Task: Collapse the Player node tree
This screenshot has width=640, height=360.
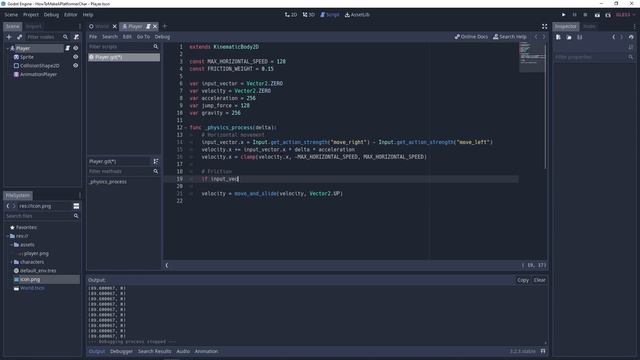Action: click(7, 48)
